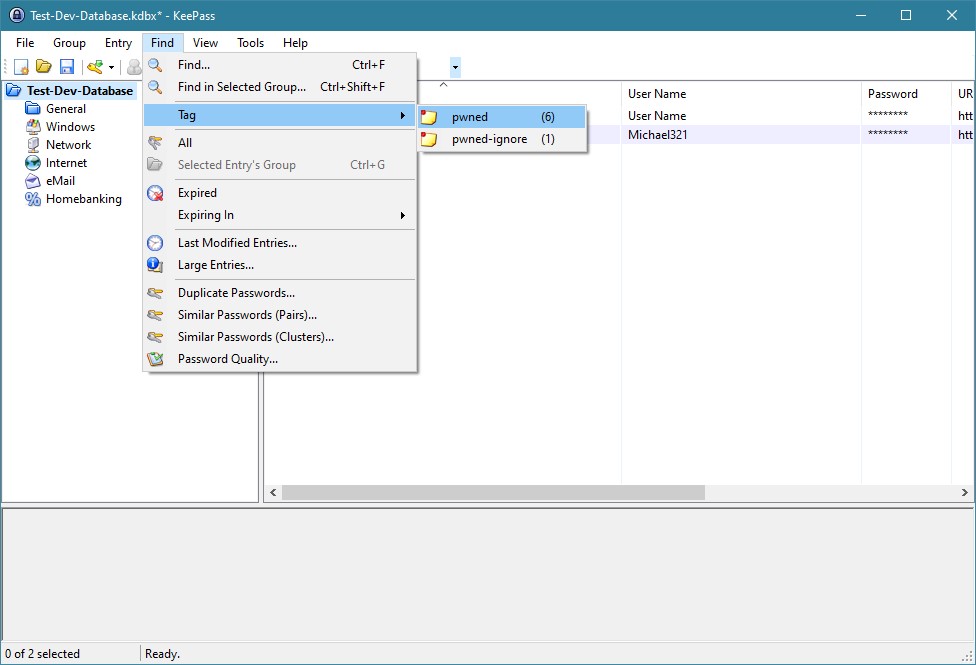
Task: Click the KeePass lock icon in title bar
Action: [x=17, y=15]
